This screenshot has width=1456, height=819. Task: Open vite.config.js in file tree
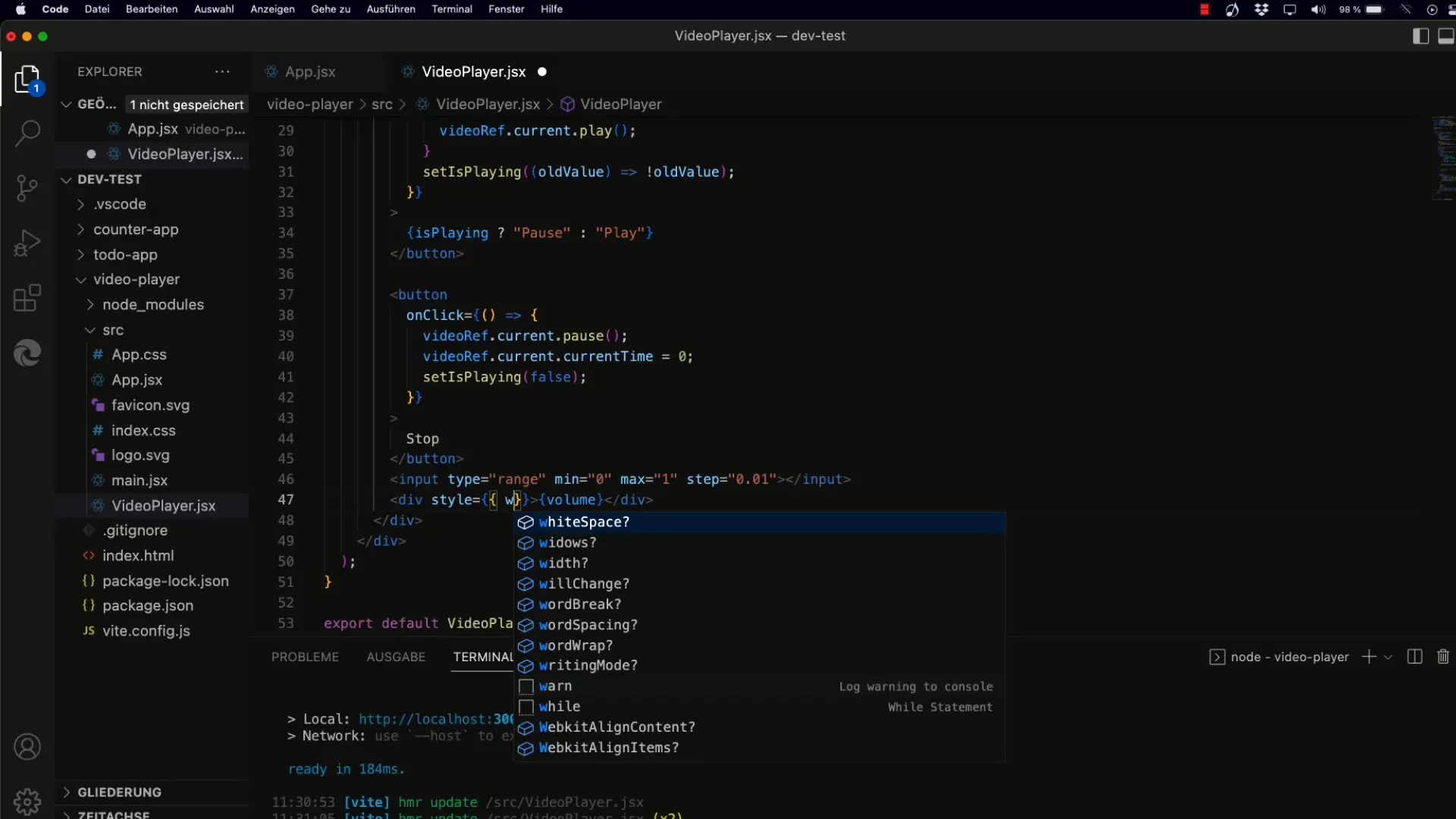coord(146,630)
